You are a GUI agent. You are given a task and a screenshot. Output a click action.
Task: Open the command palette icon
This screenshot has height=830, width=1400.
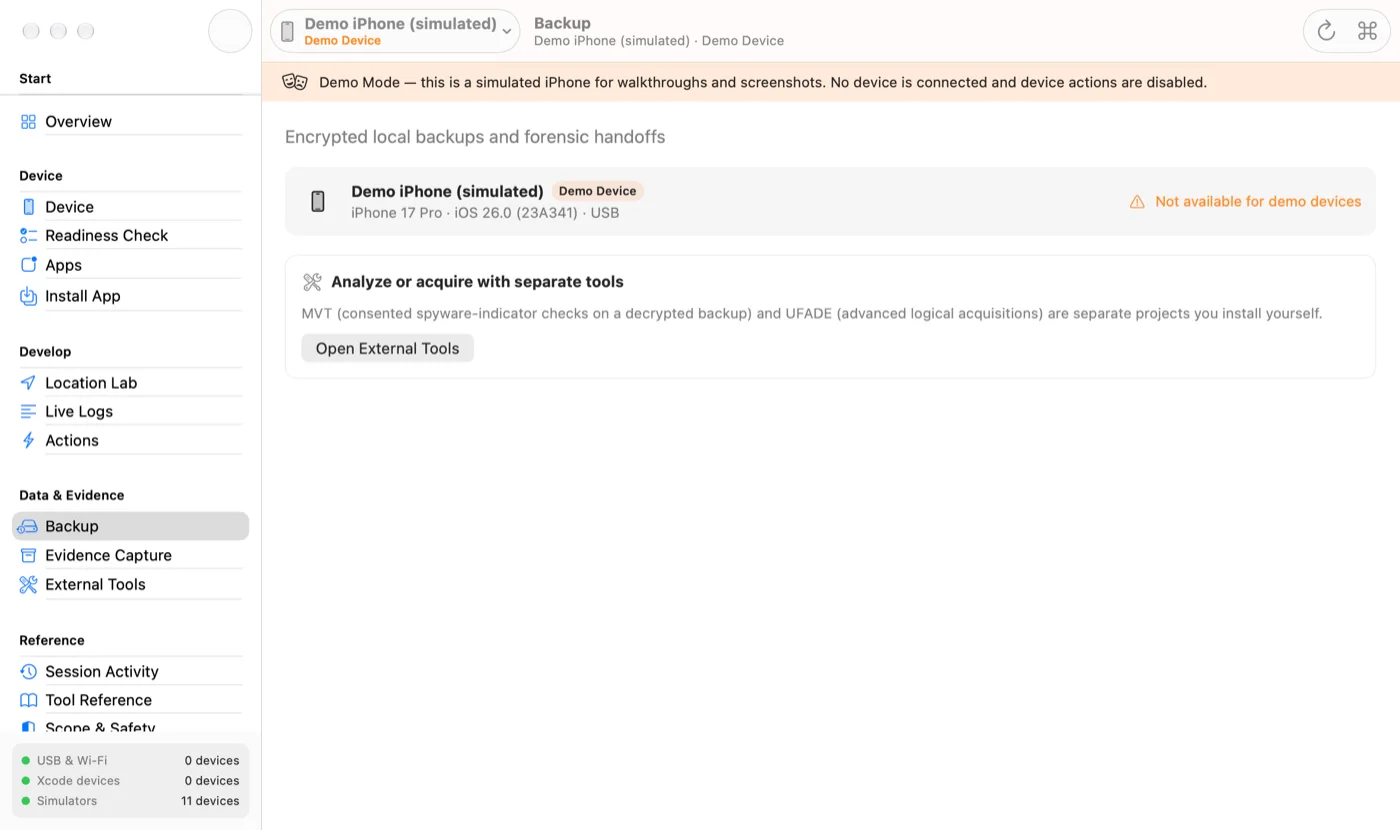(x=1367, y=31)
